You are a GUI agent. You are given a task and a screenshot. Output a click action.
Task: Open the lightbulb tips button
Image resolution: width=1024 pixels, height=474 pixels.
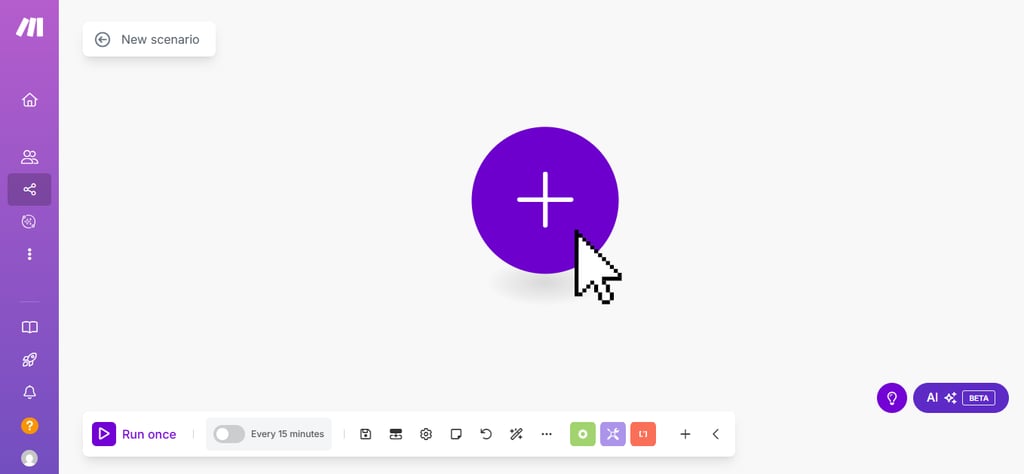tap(892, 398)
